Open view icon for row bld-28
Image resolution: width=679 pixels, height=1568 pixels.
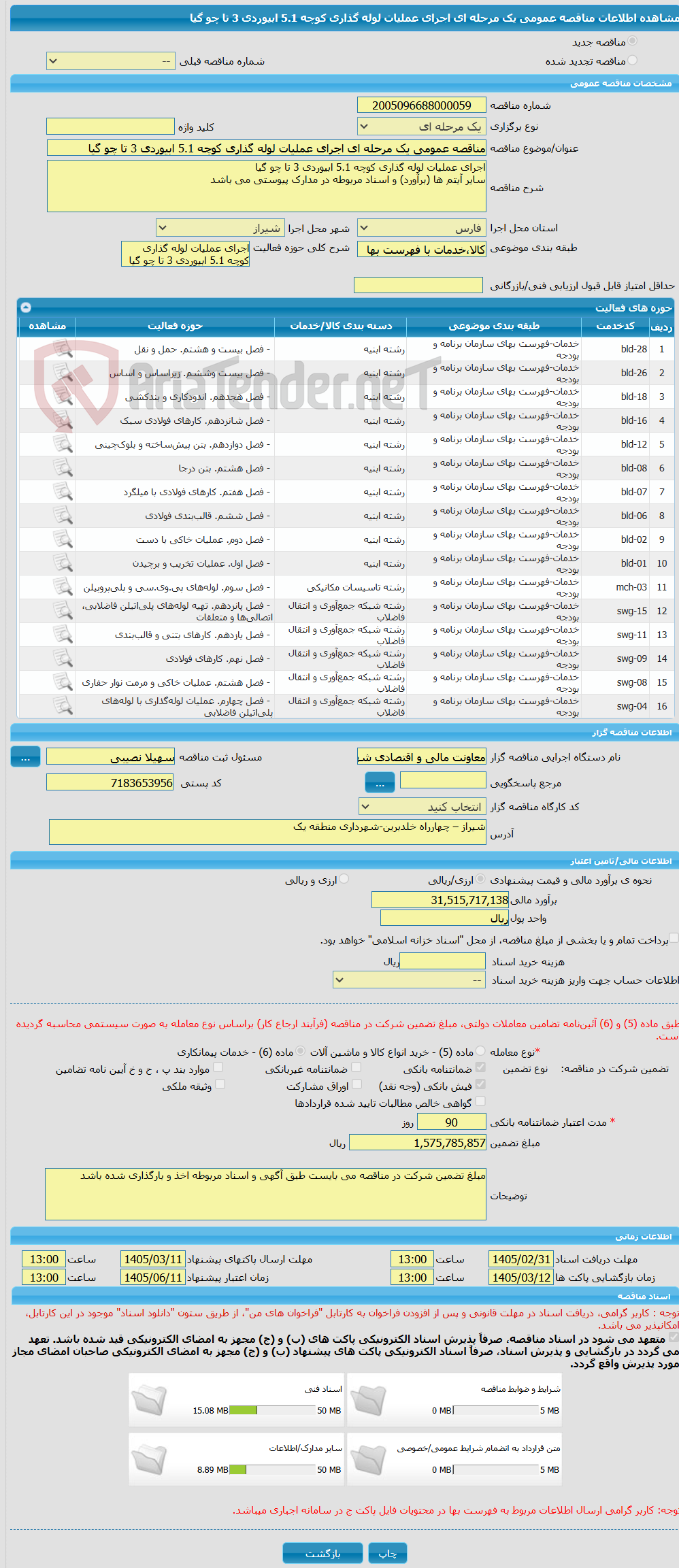coord(63,349)
